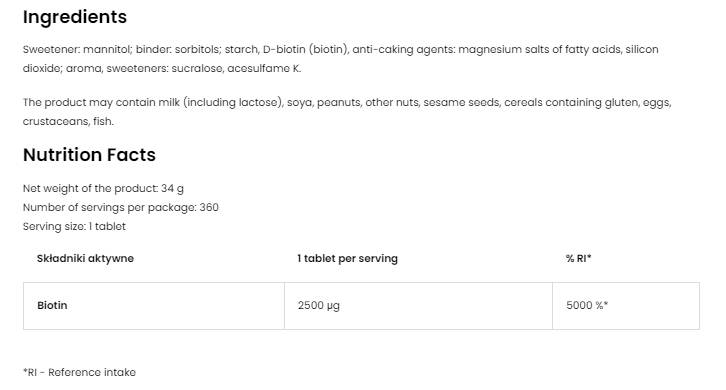Click the RI - Reference intake footnote

[x=79, y=372]
